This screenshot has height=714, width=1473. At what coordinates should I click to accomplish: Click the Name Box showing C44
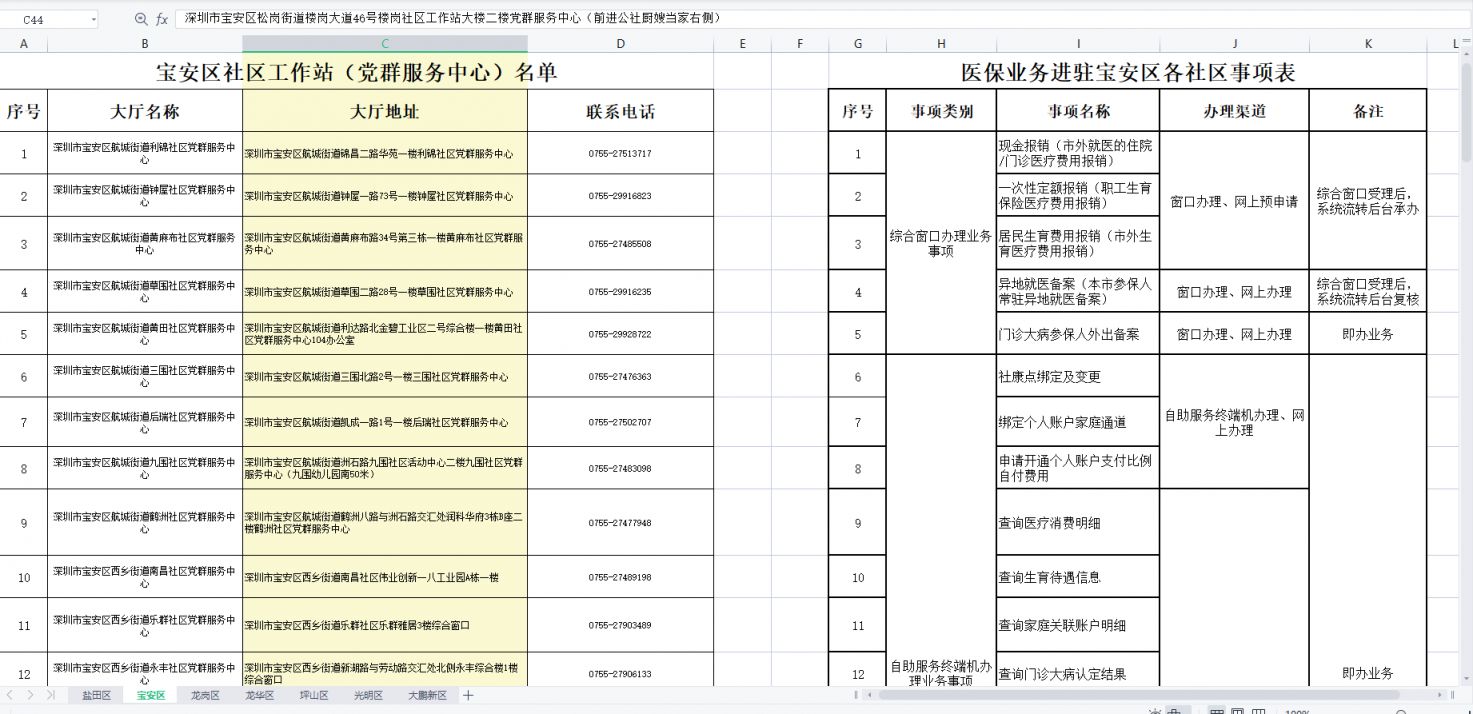[48, 19]
